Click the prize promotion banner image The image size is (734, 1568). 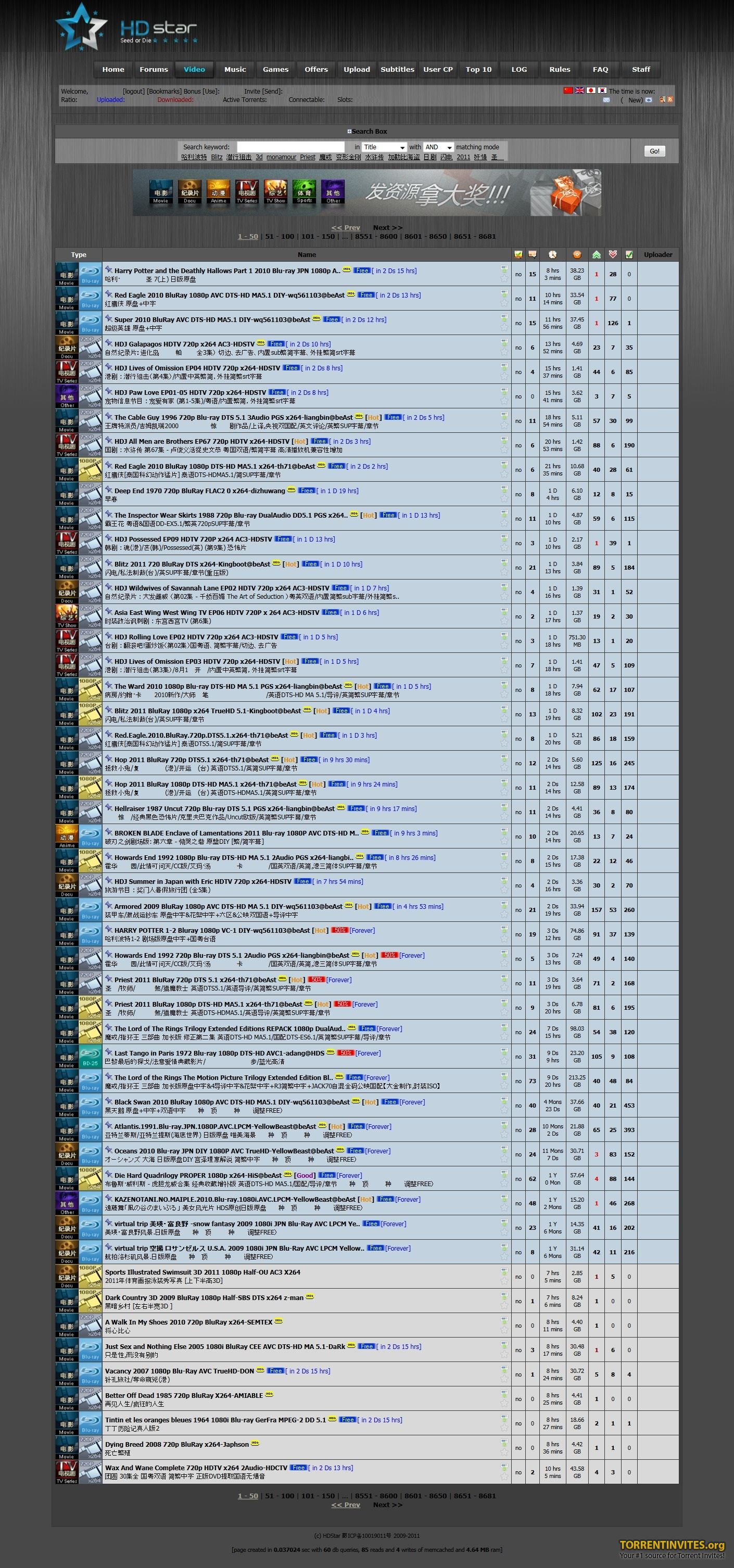click(366, 192)
